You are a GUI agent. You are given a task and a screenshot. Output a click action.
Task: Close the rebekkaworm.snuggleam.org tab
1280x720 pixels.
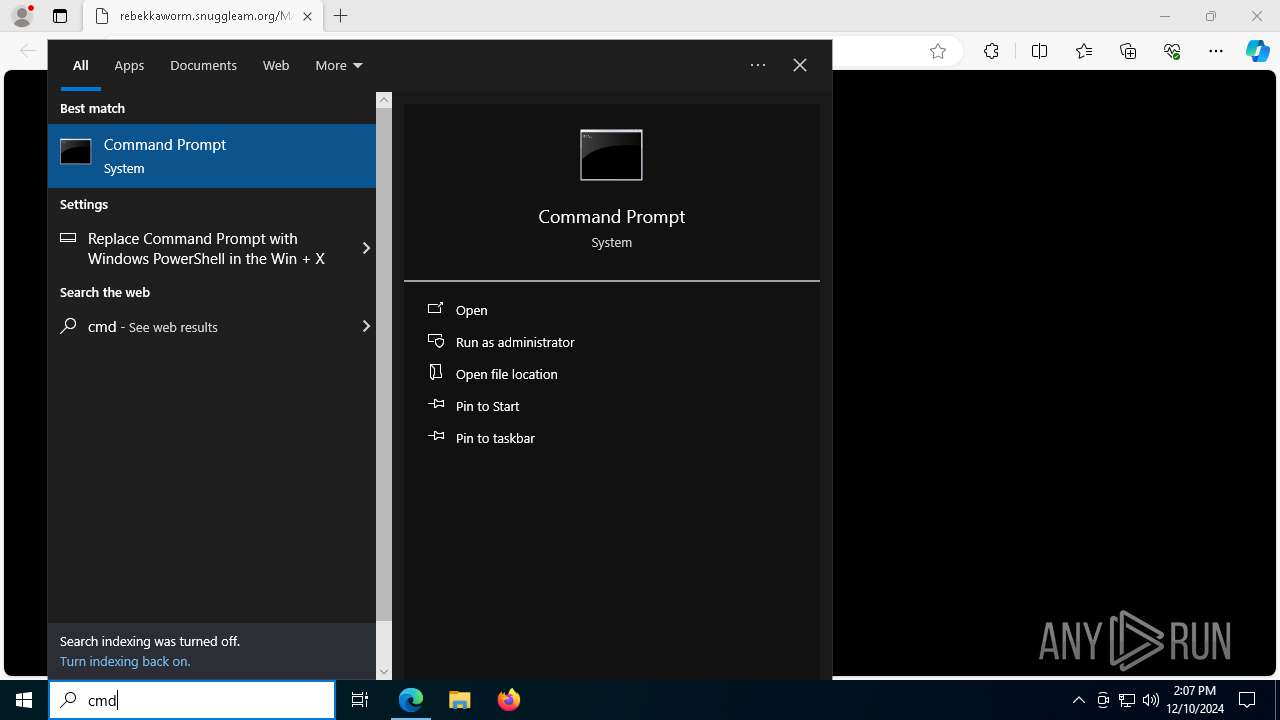point(307,16)
